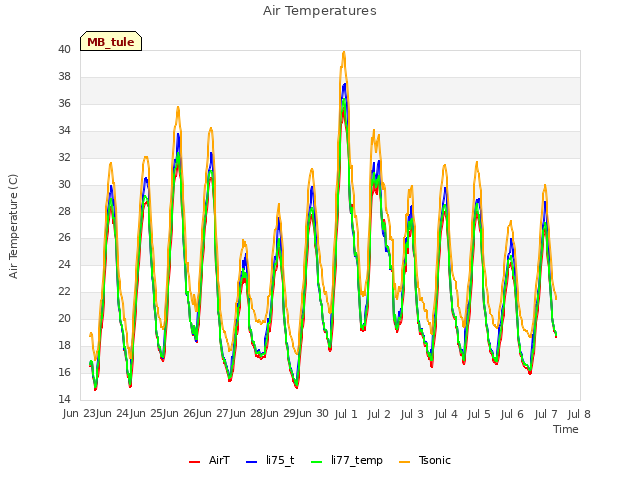Select the li75_t legend entry
Screen dimensions: 640x480
(270, 460)
